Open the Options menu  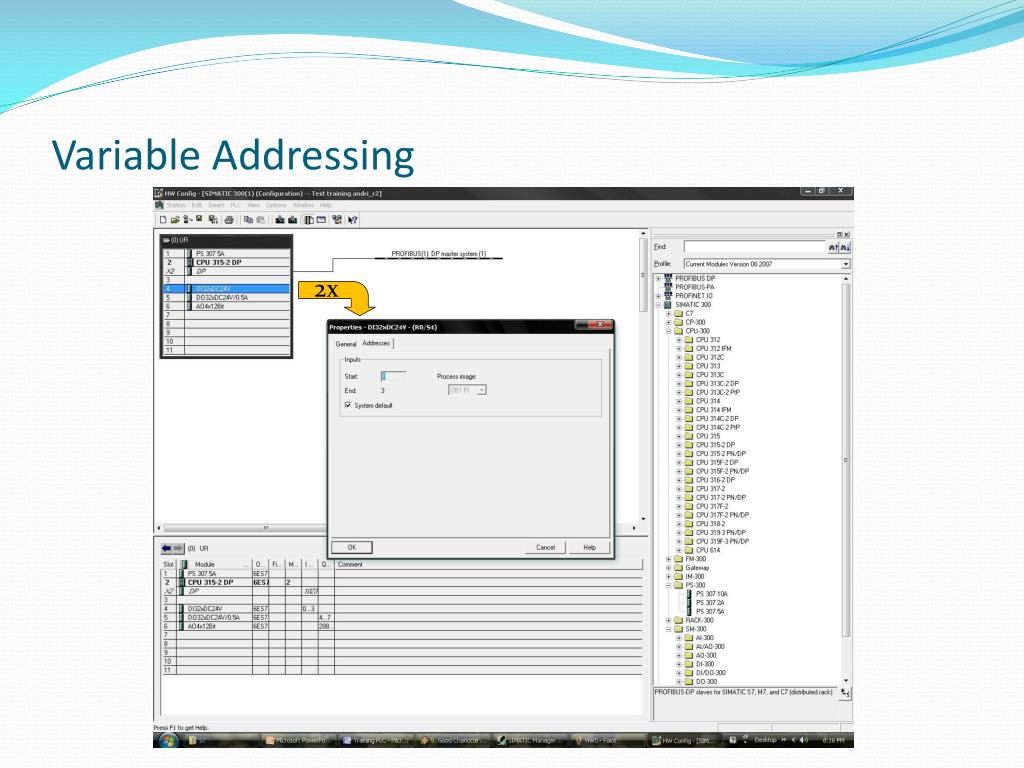click(x=276, y=205)
